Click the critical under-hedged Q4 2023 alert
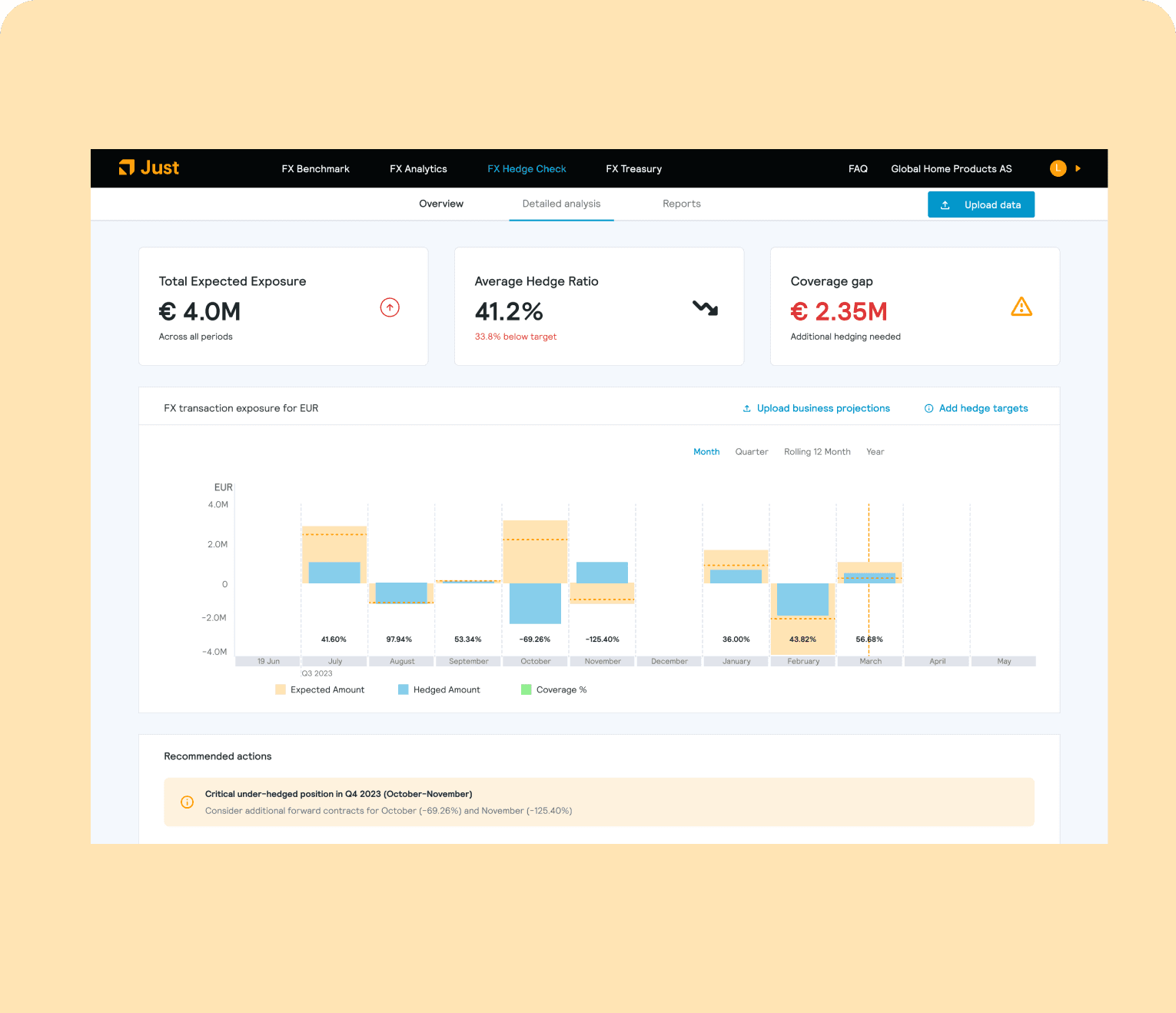Screen dimensions: 1176x1013 pos(599,802)
